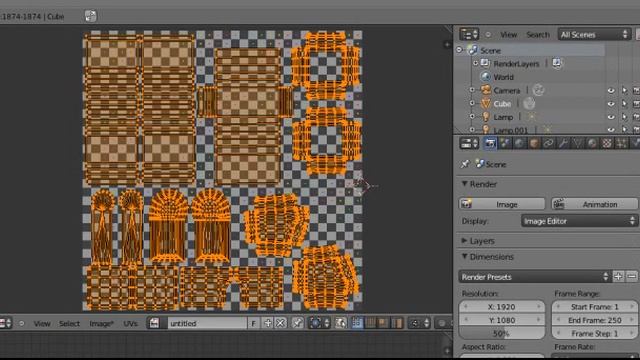
Task: Adjust the 50% resolution scale slider
Action: 502,333
